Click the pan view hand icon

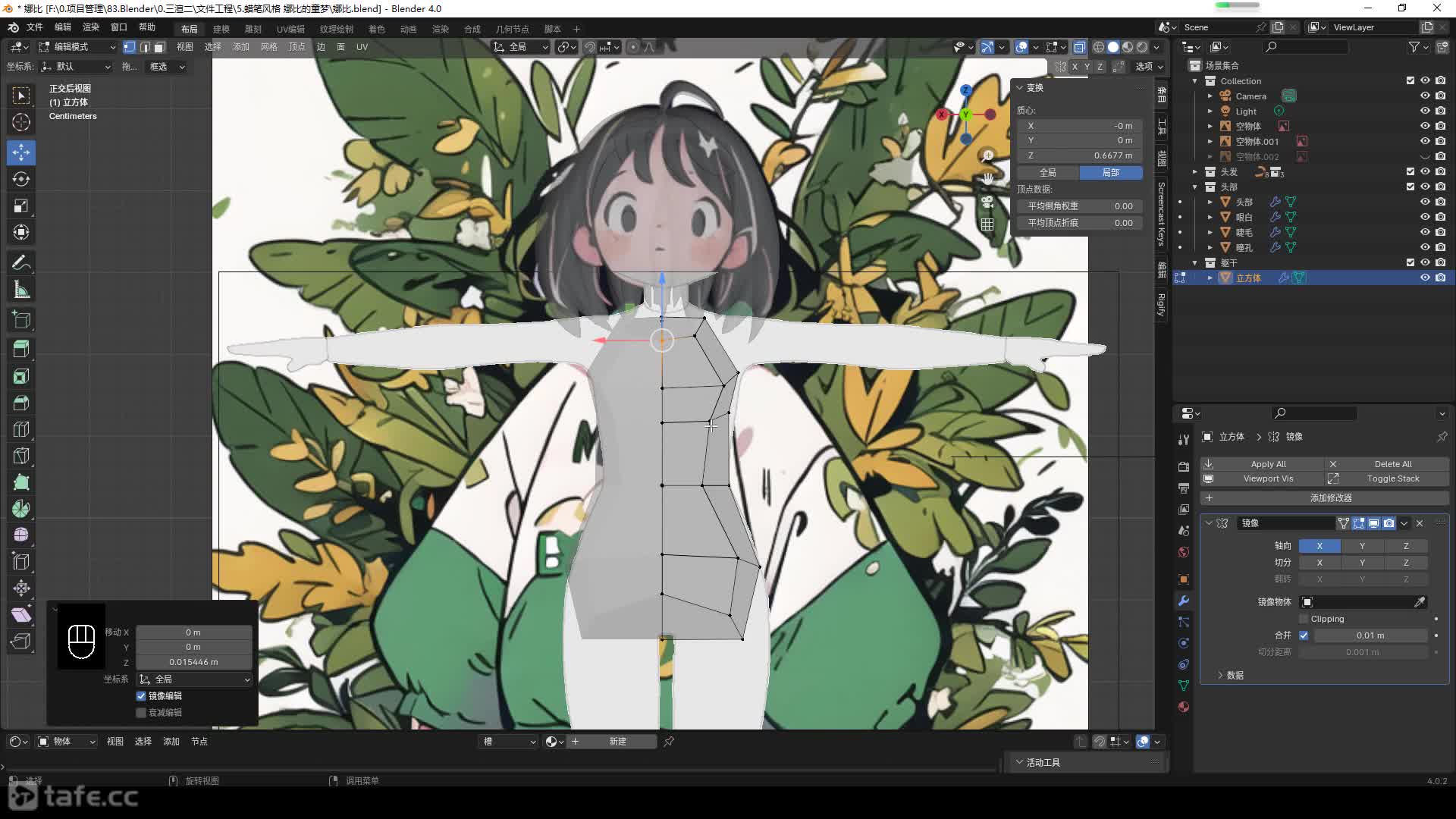pyautogui.click(x=987, y=179)
